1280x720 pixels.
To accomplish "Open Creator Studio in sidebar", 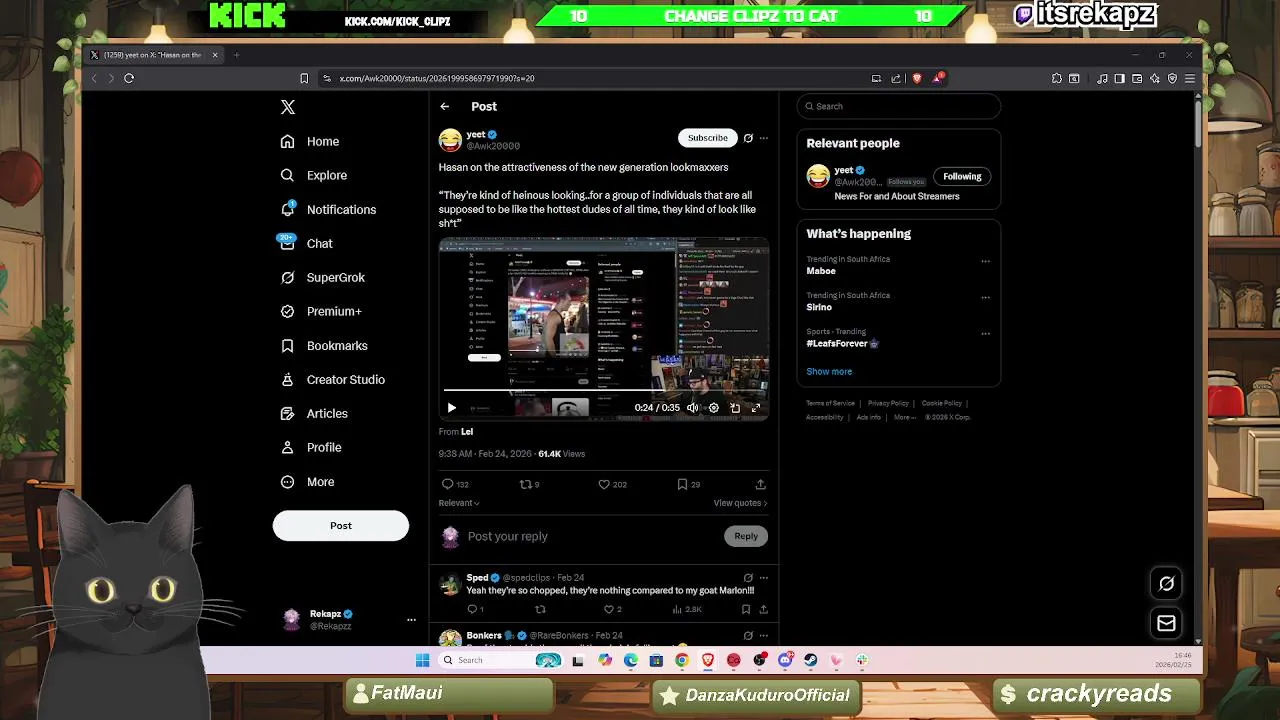I will point(332,380).
